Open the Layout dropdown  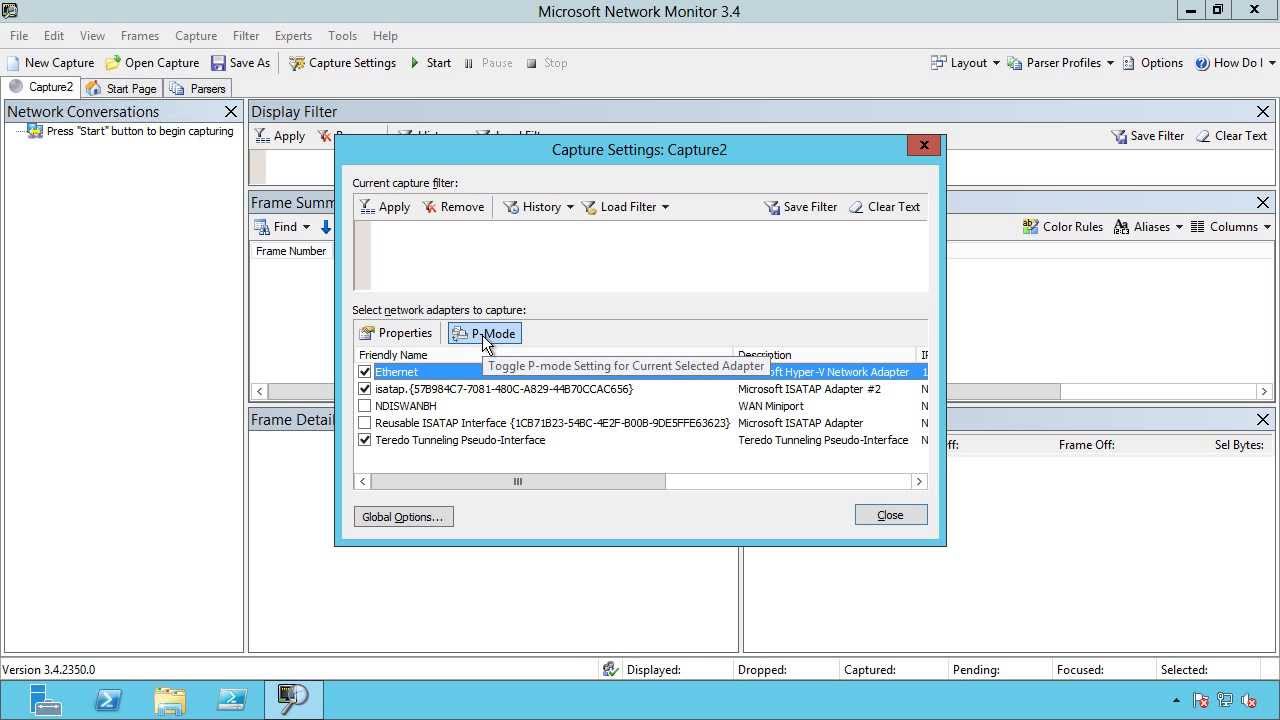[965, 63]
